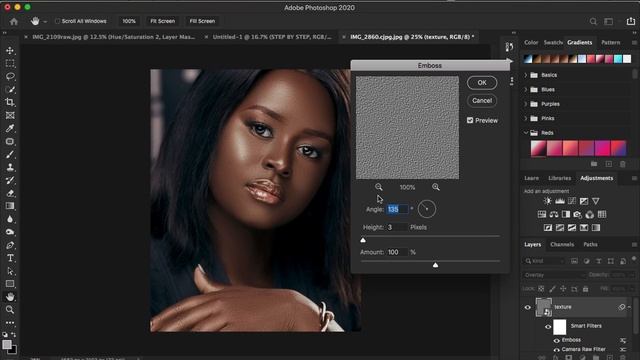Screen dimensions: 640x360
Task: Add a Levels adjustment
Action: click(560, 201)
